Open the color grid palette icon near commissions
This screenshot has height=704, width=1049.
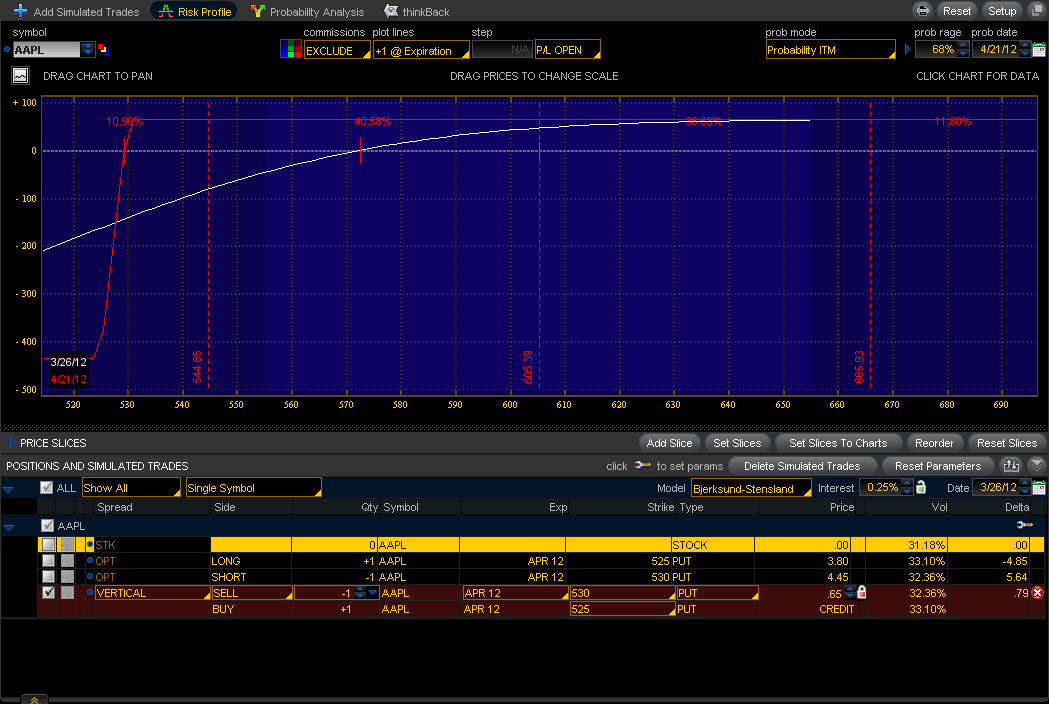[291, 50]
